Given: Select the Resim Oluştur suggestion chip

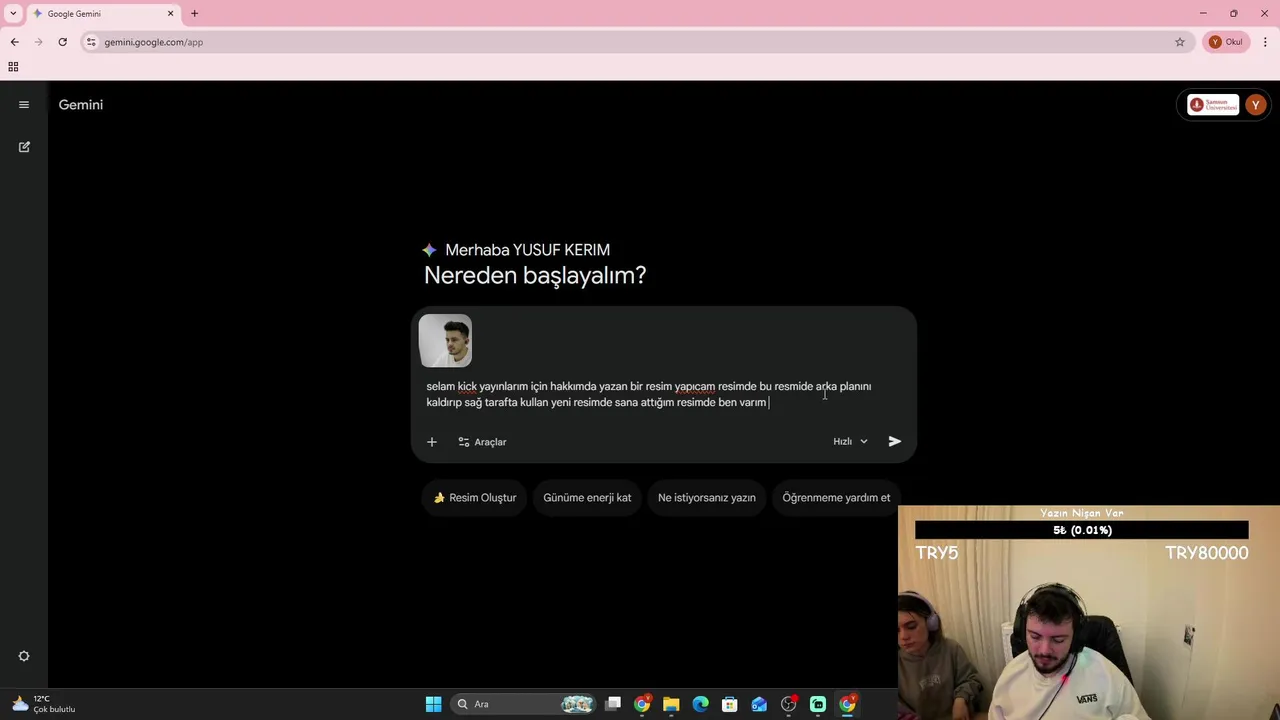Looking at the screenshot, I should [x=475, y=498].
